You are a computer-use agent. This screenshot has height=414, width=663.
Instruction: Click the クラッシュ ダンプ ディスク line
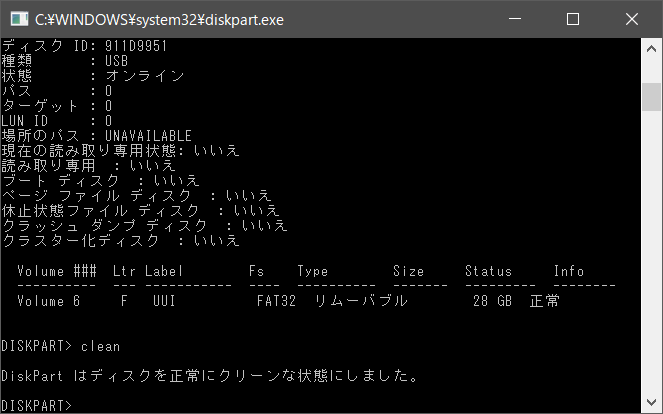[x=145, y=226]
